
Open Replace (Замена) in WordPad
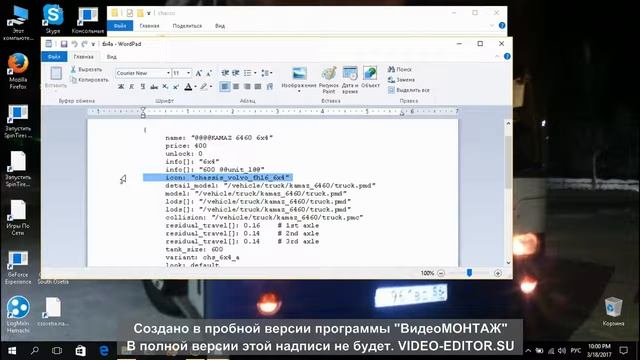click(x=401, y=80)
